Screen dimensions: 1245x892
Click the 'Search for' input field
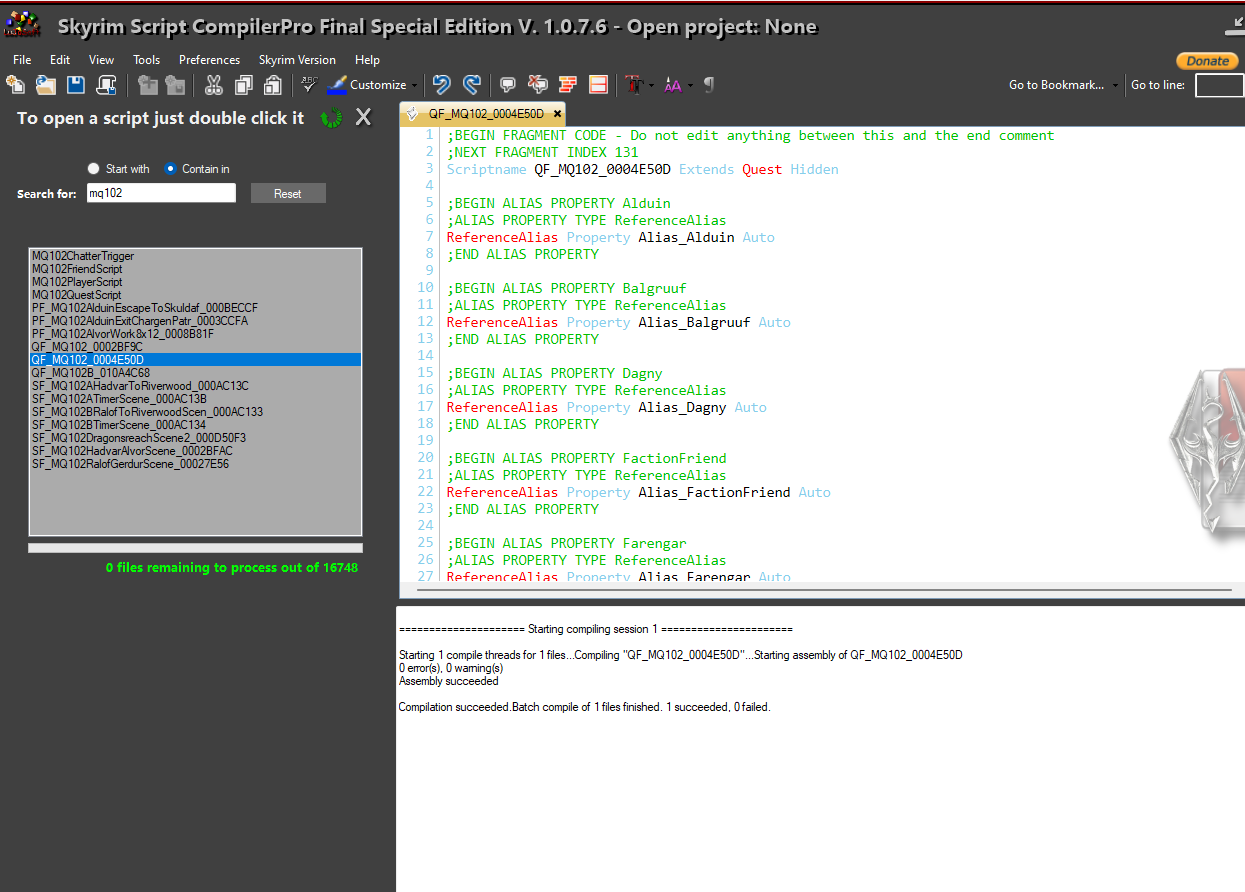click(160, 193)
